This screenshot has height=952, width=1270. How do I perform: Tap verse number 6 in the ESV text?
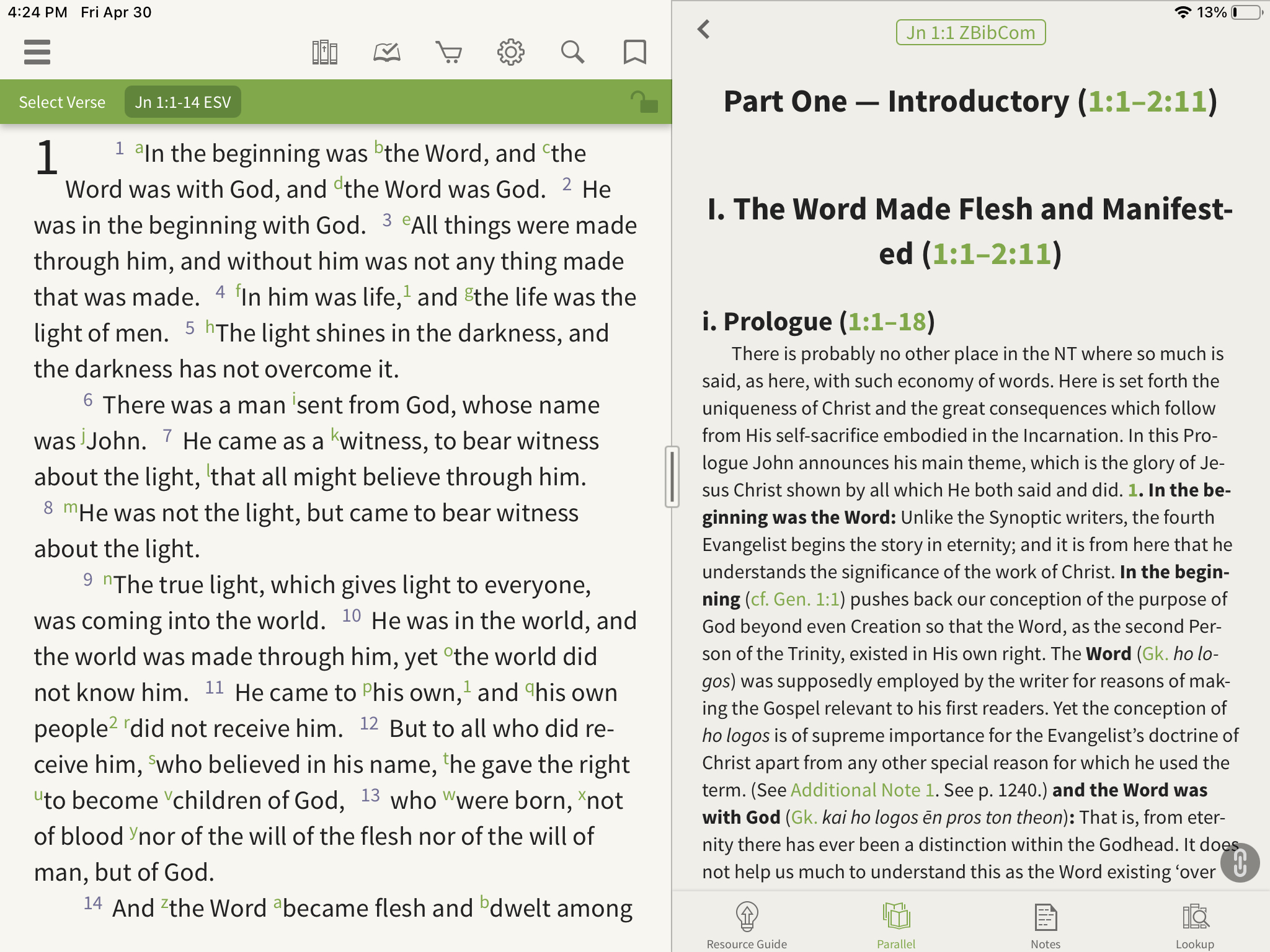click(x=88, y=400)
